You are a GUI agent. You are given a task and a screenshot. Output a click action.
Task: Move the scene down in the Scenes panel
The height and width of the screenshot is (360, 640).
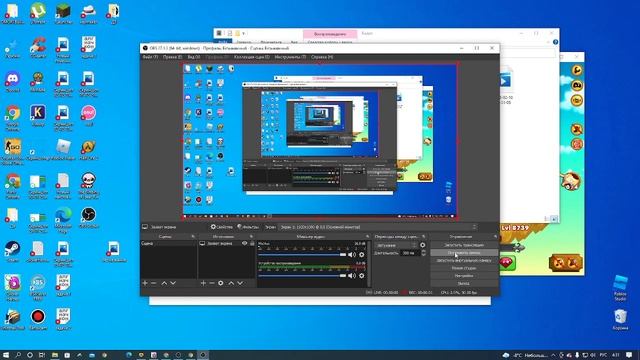pos(173,283)
